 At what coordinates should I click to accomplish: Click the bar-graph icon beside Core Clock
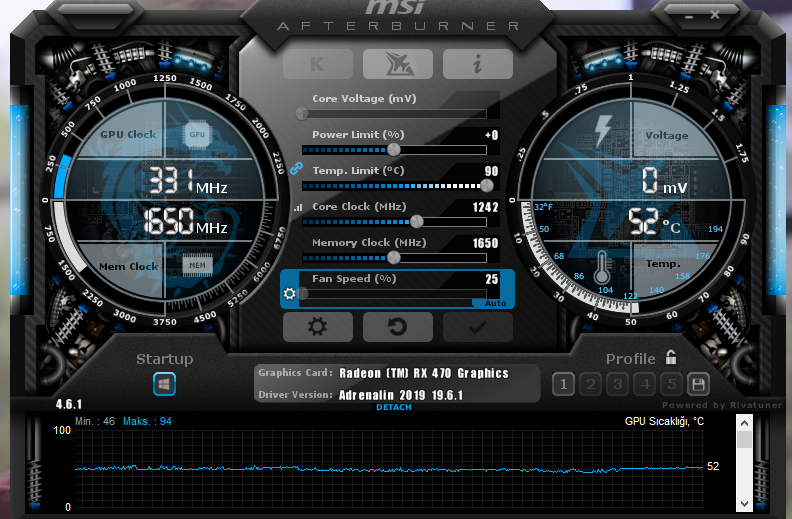pos(297,208)
